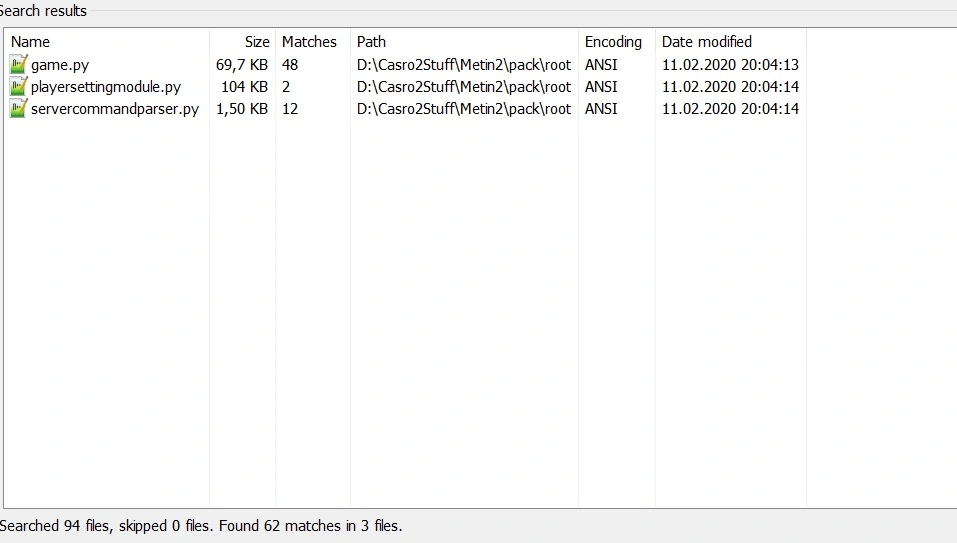Click the 48 matches cell for game.py
Image resolution: width=957 pixels, height=543 pixels.
click(x=290, y=65)
